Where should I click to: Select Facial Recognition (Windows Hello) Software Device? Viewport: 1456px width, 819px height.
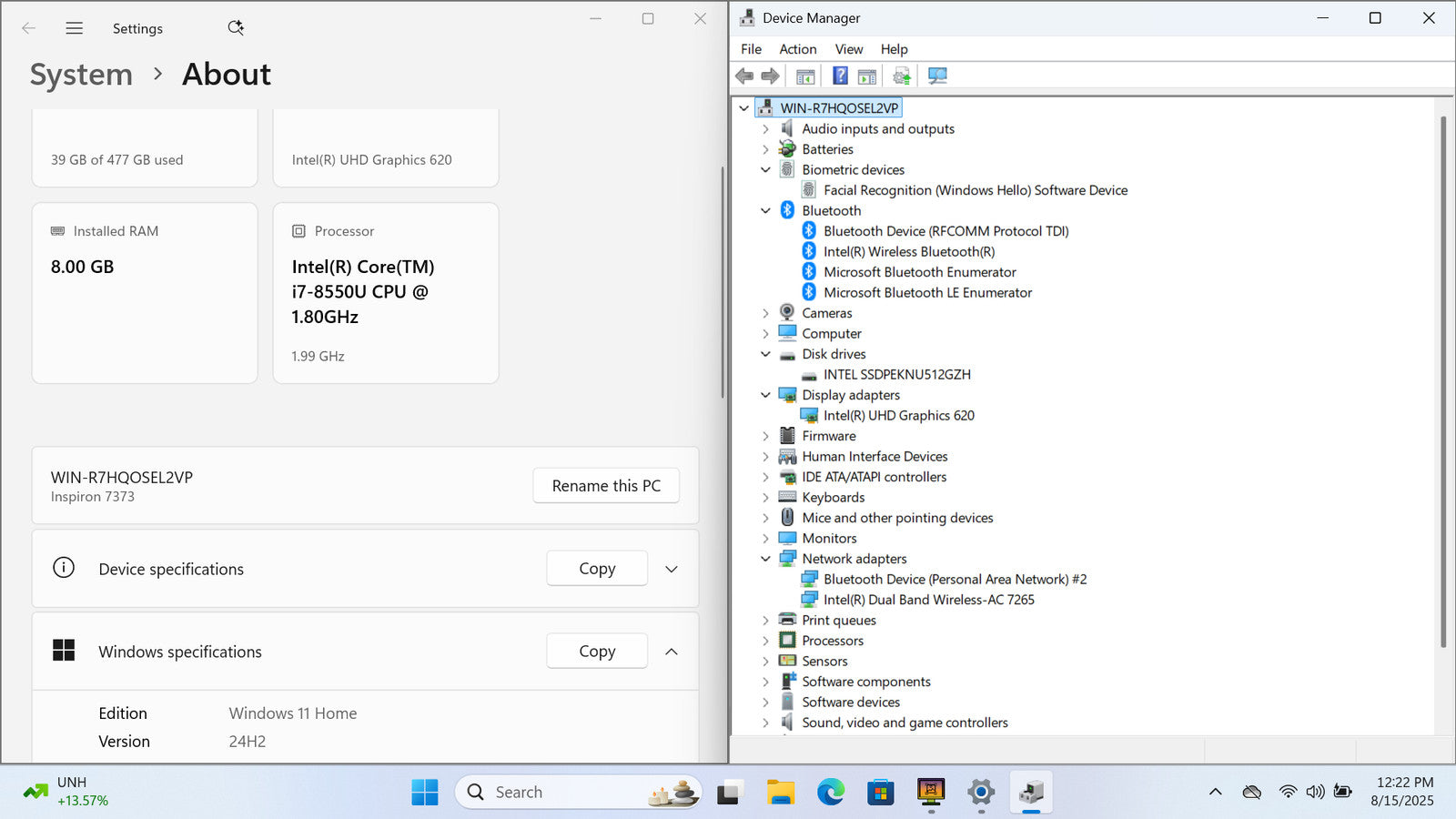click(976, 190)
